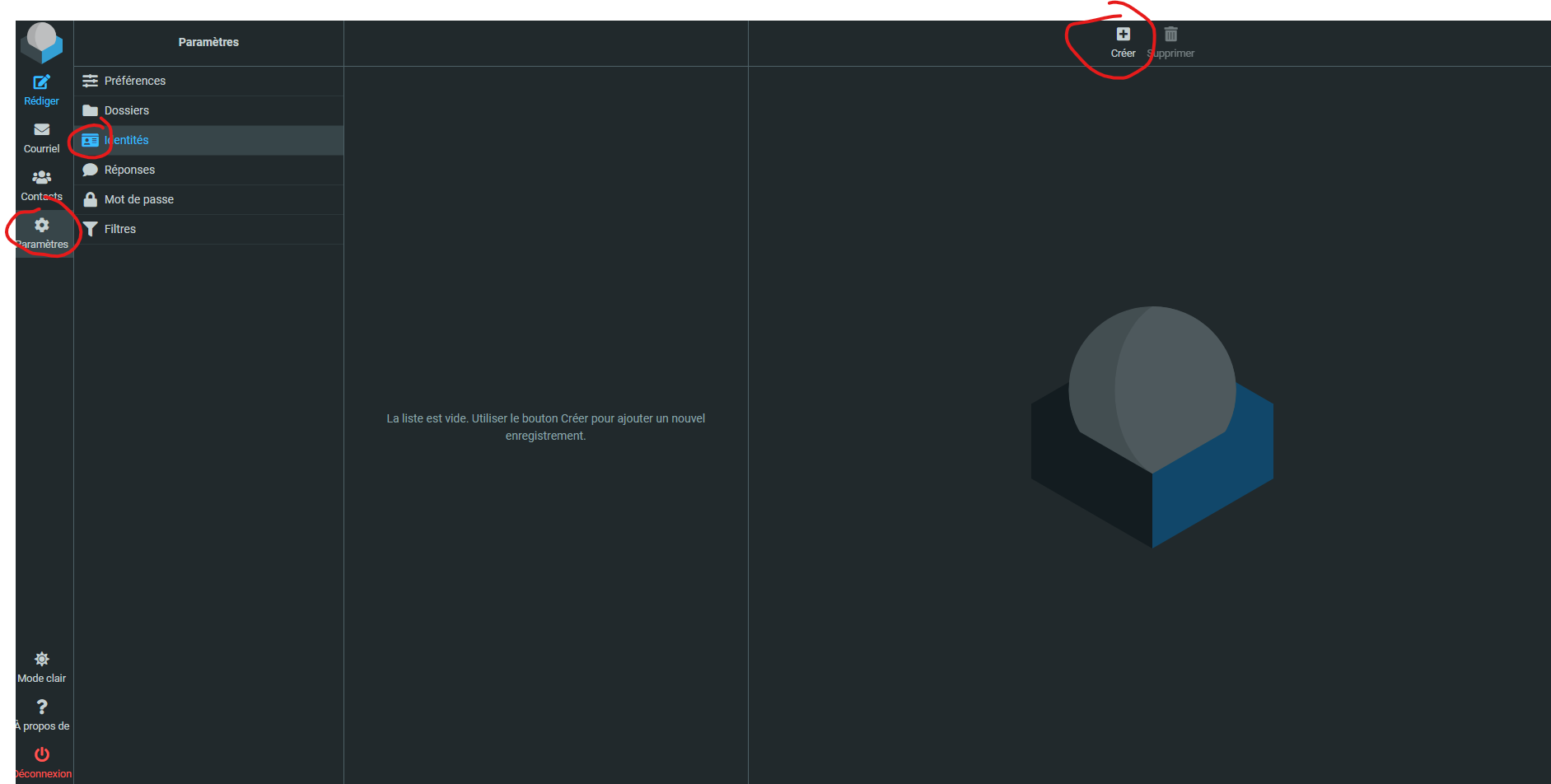Open the Courriel mail envelope icon
1551x784 pixels.
[x=41, y=130]
